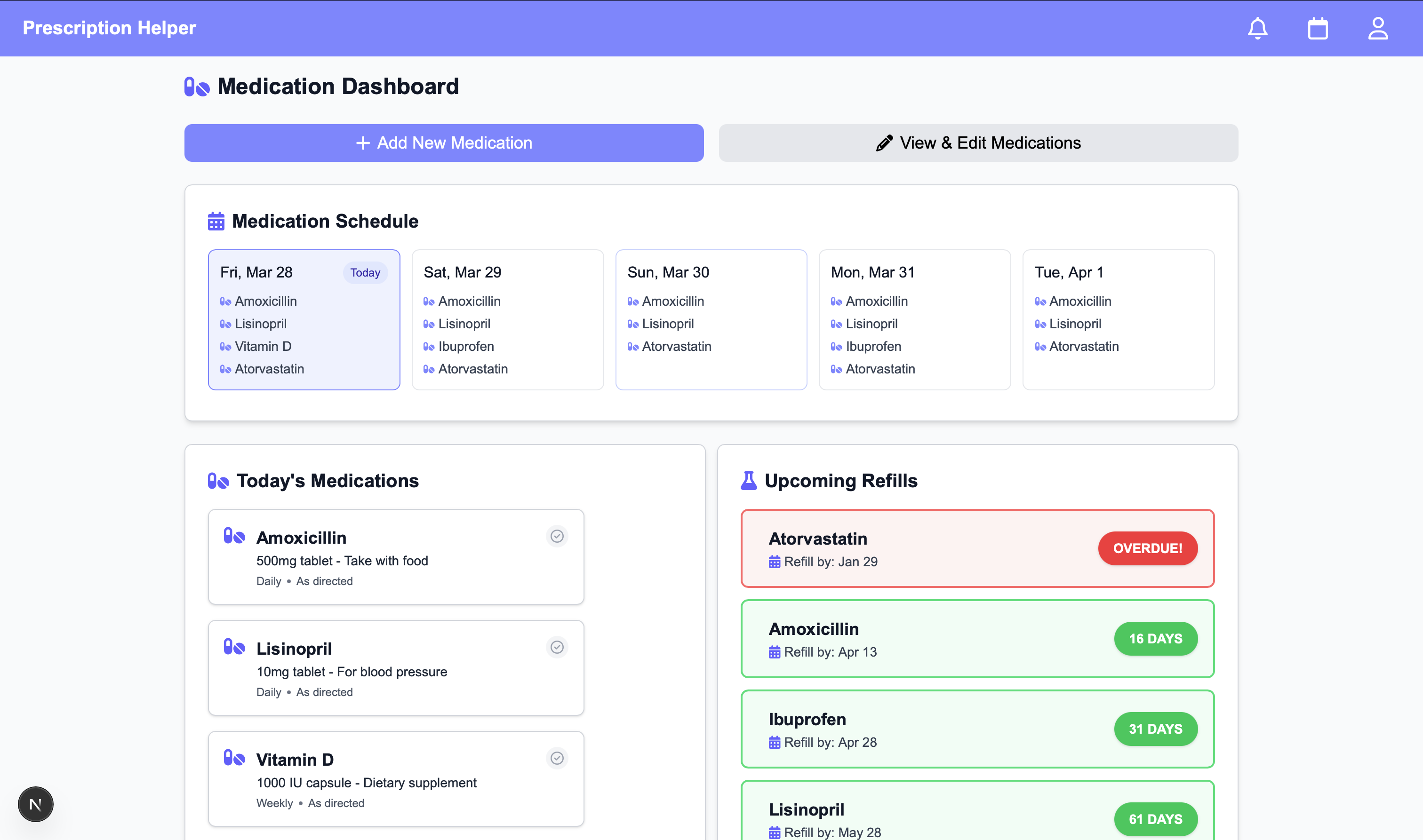
Task: Click Add New Medication button
Action: click(x=444, y=143)
